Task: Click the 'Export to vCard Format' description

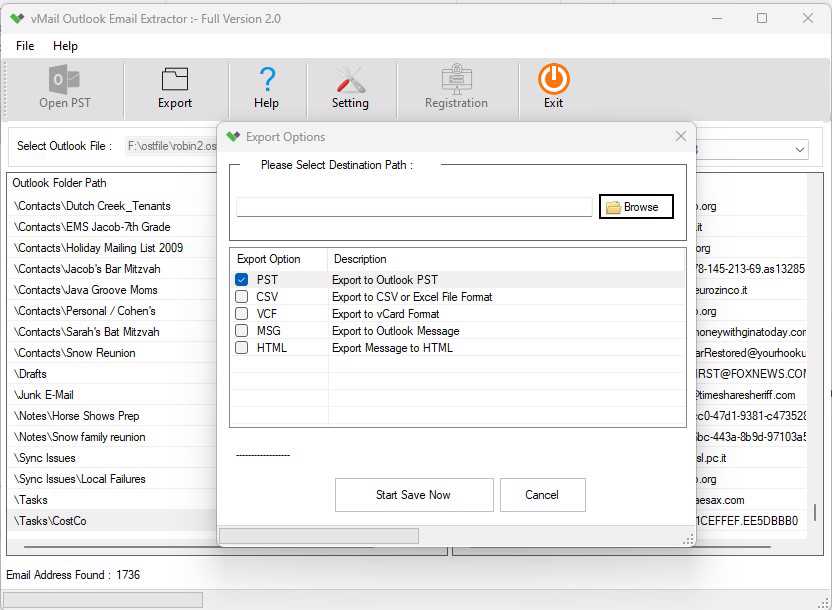Action: coord(385,313)
